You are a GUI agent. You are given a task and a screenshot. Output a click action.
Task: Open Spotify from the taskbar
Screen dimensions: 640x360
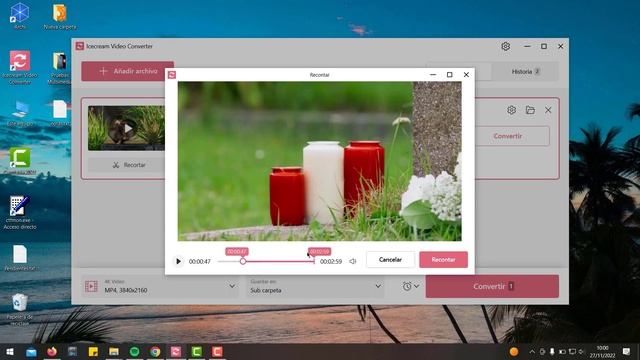134,351
